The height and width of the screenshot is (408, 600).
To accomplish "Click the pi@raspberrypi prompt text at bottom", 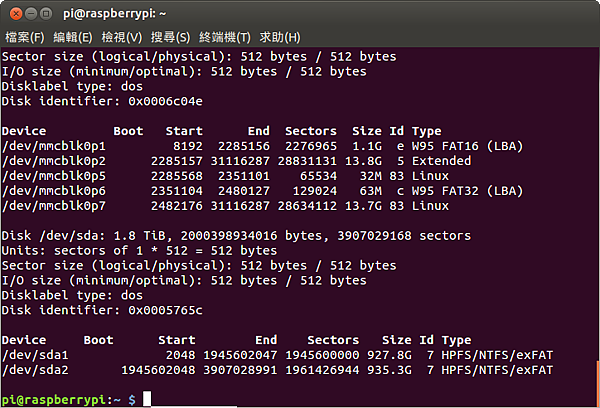I will click(60, 399).
